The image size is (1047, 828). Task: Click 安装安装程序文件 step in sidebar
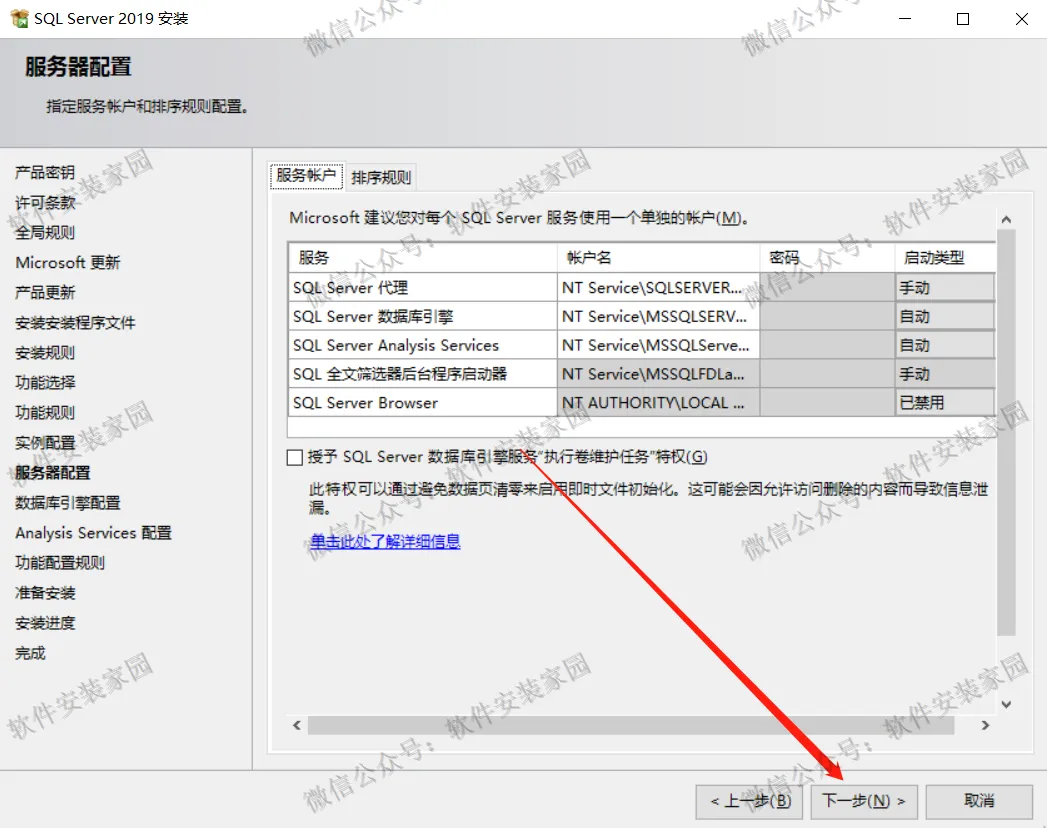(75, 323)
